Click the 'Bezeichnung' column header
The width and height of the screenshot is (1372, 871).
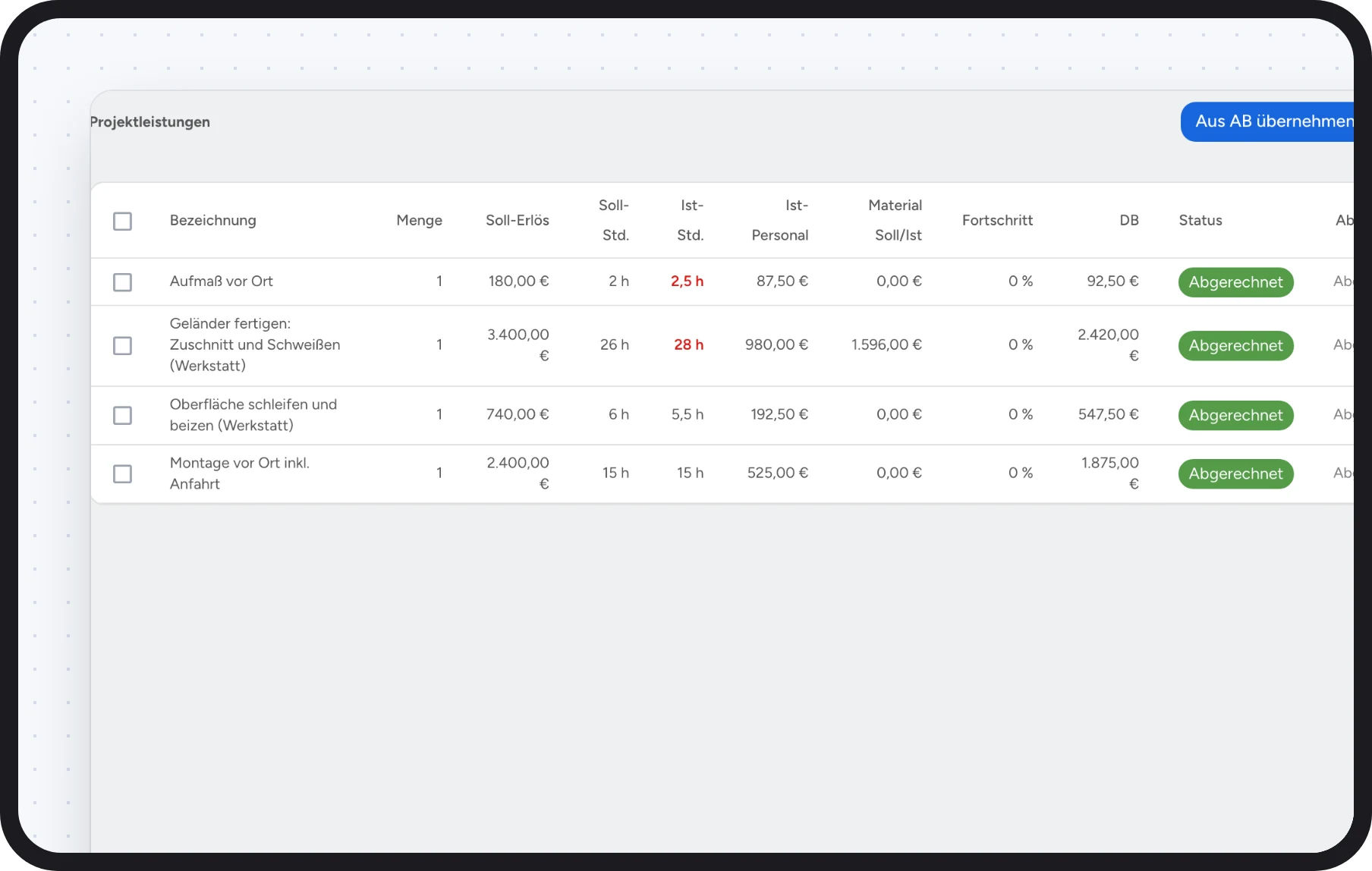[x=213, y=220]
